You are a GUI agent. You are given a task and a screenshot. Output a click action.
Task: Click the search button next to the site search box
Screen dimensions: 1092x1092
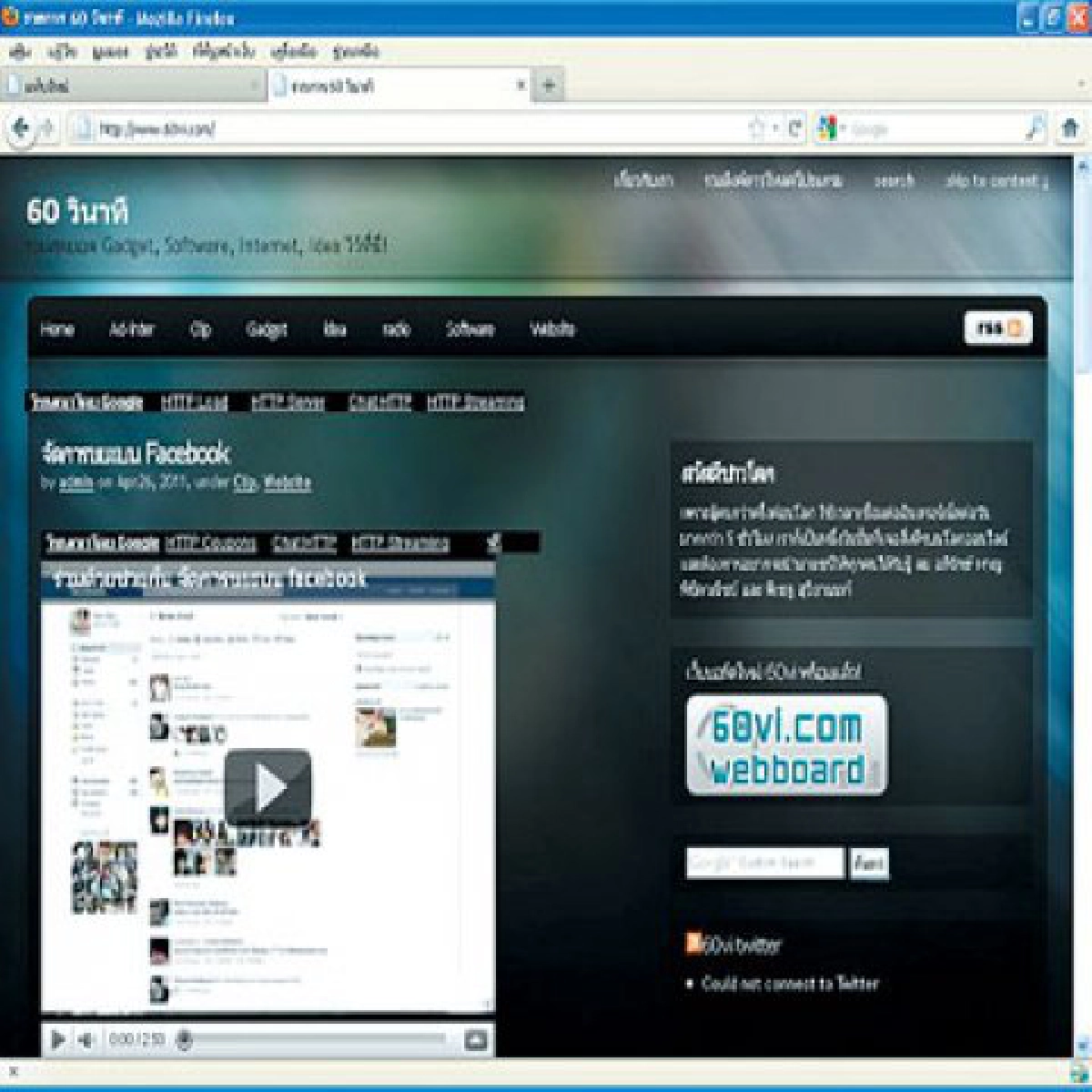coord(869,863)
